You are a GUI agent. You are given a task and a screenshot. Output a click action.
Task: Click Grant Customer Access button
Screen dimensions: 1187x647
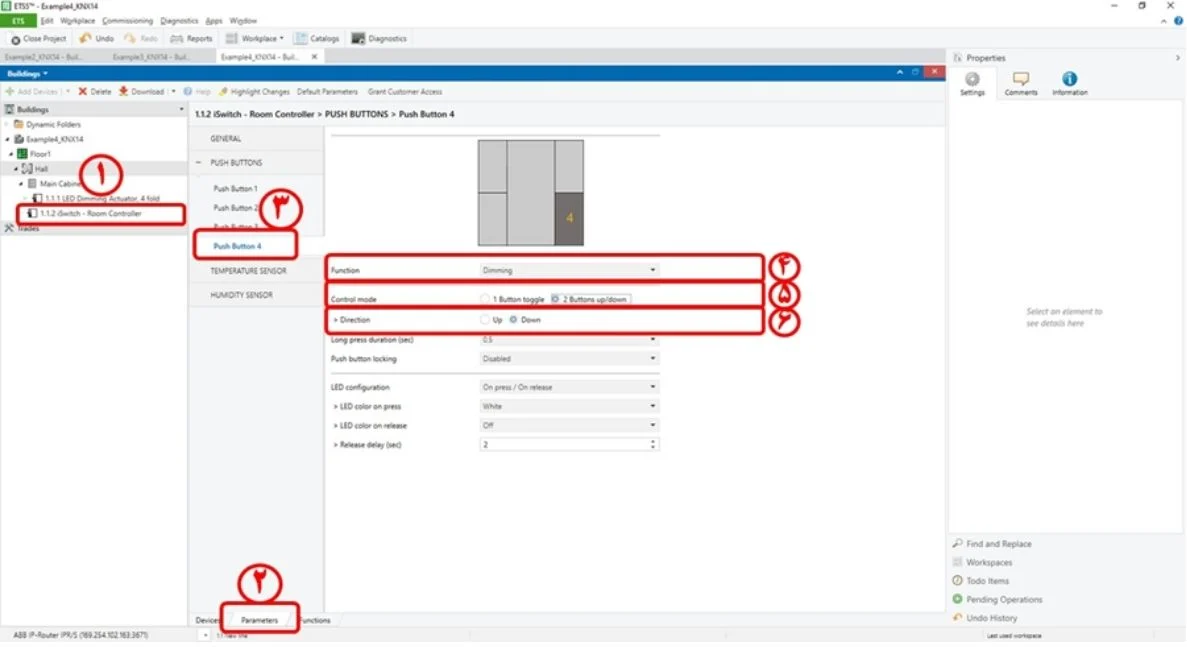coord(405,92)
